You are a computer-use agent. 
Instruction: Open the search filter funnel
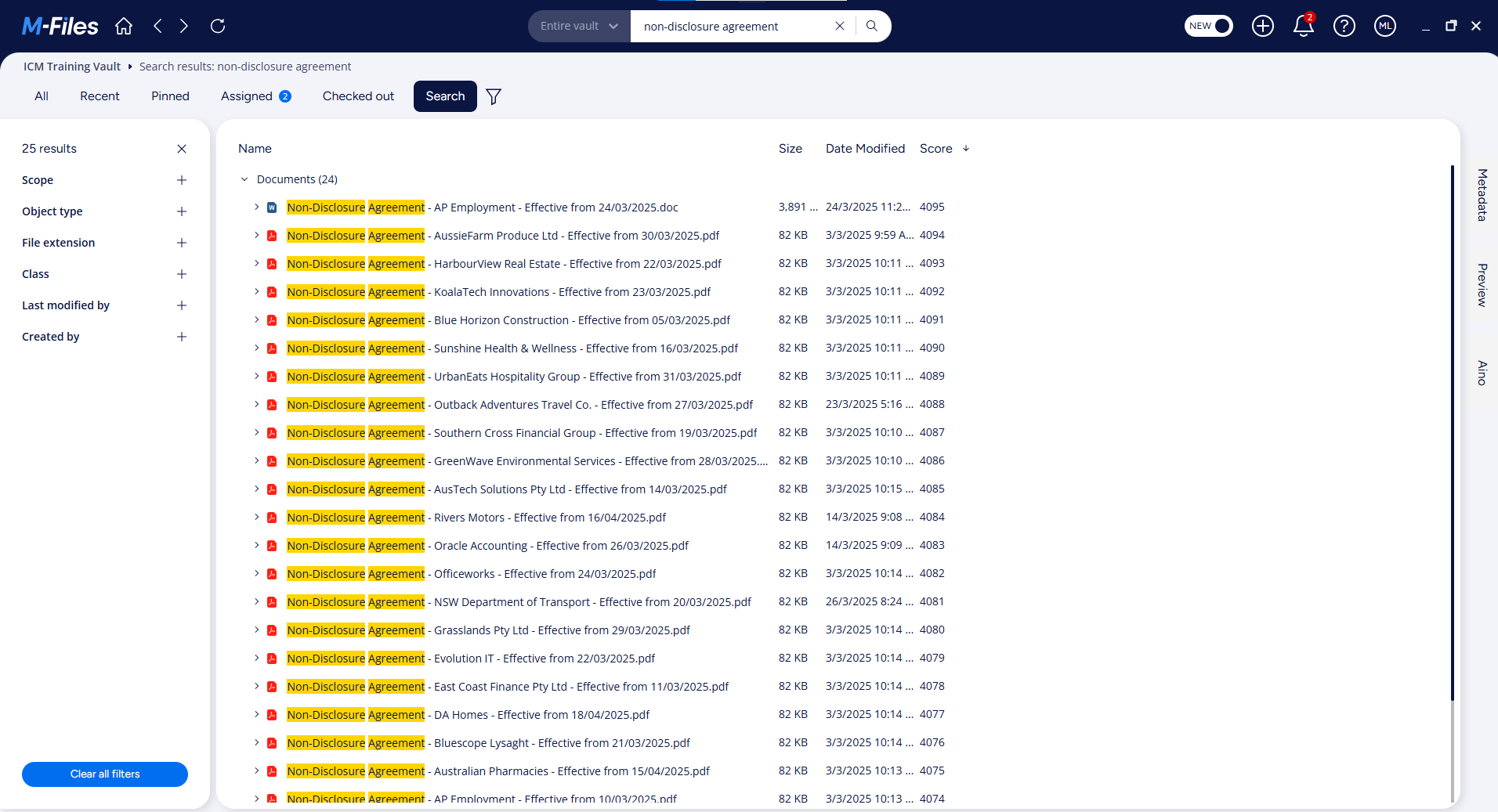pos(494,96)
